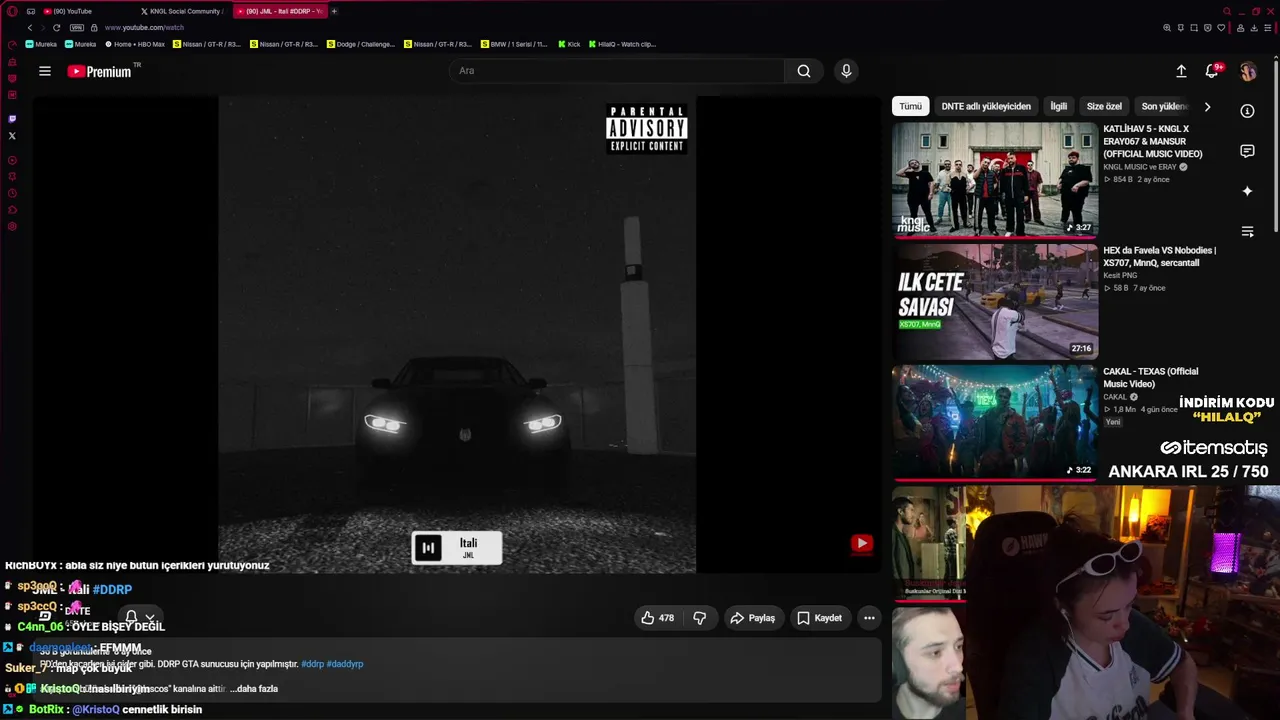Open YouTube notifications bell with 9+ badge
The width and height of the screenshot is (1280, 720).
[x=1212, y=71]
